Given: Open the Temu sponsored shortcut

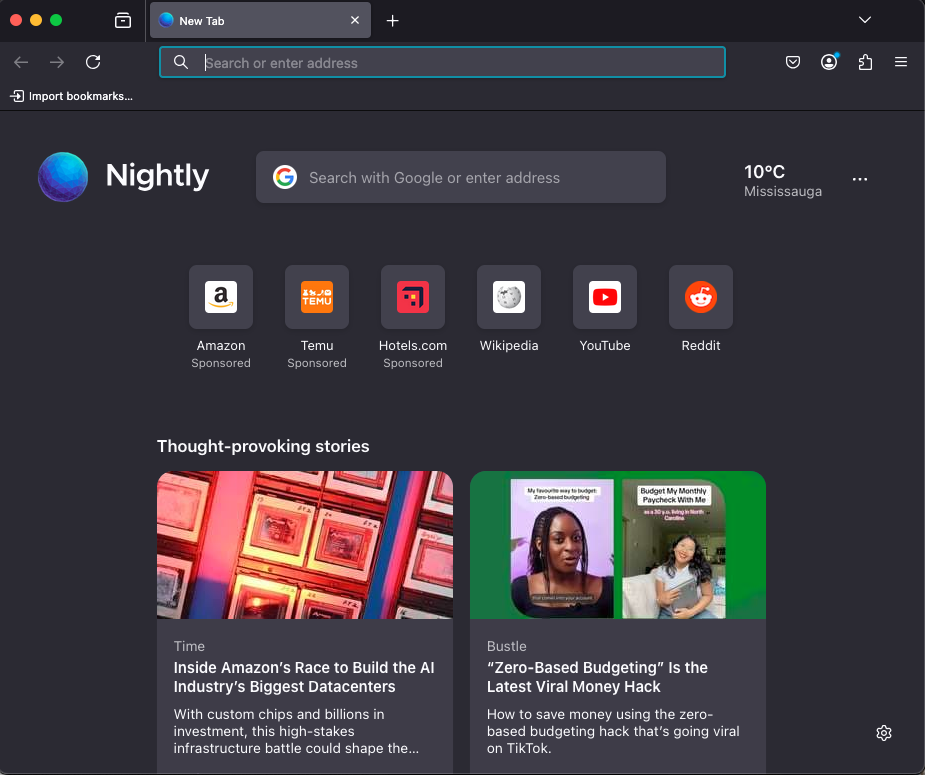Looking at the screenshot, I should tap(317, 317).
